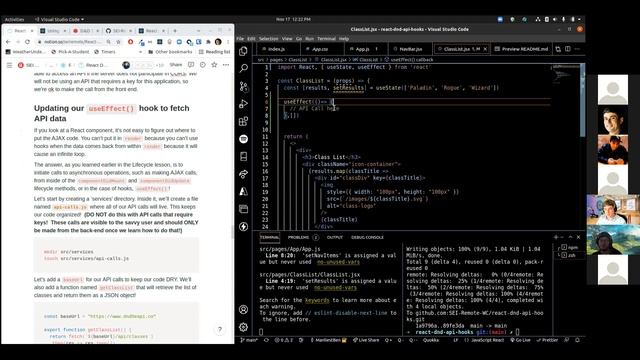Image resolution: width=640 pixels, height=360 pixels.
Task: Open the Pick-A-Student bookmark
Action: click(x=70, y=52)
